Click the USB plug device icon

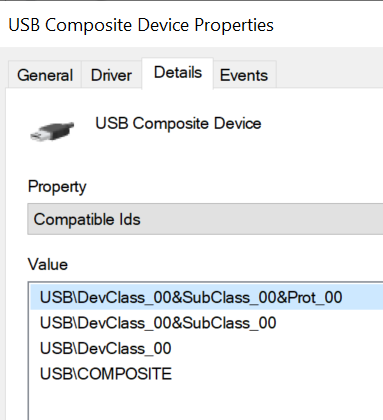coord(52,131)
